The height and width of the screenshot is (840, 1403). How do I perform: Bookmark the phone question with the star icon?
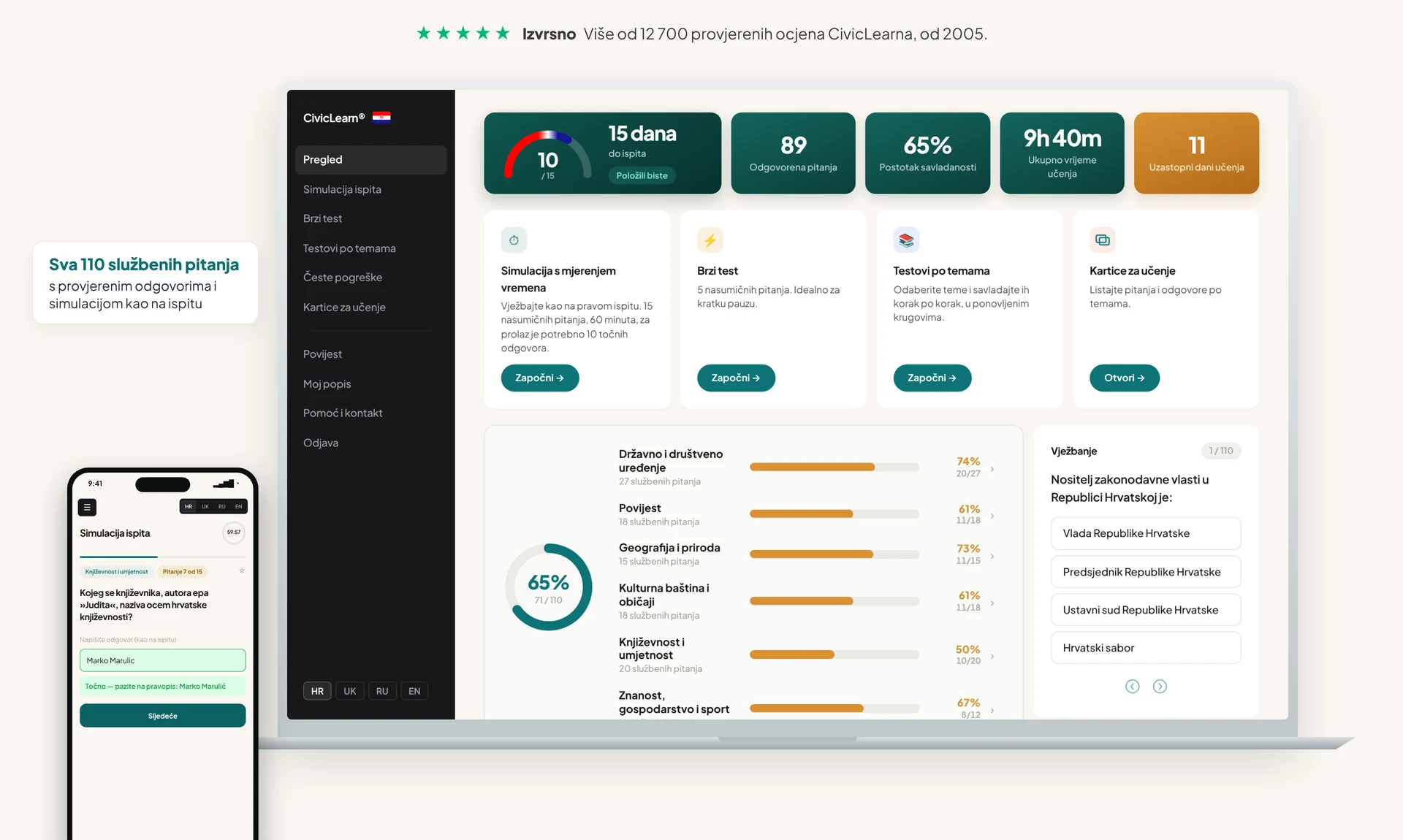point(242,571)
